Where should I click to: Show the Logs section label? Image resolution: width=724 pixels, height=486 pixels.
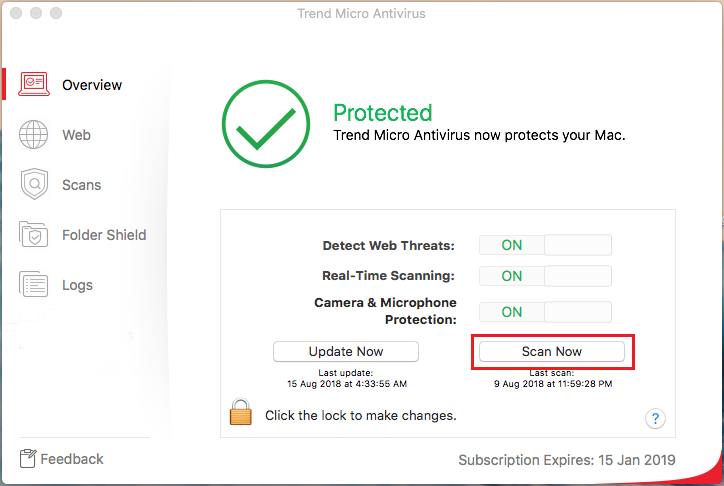[x=78, y=285]
